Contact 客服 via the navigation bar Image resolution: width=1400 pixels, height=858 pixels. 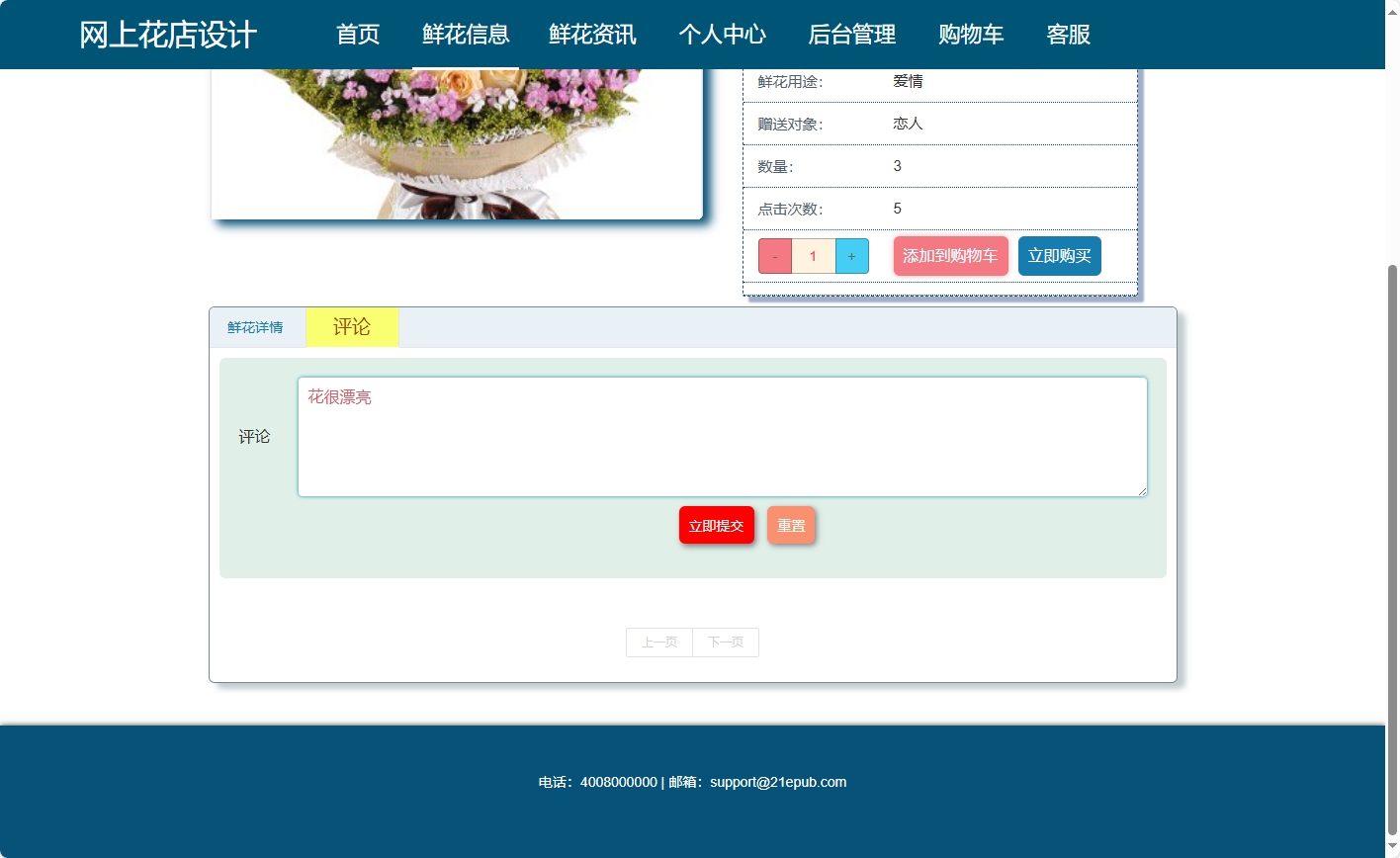(1067, 35)
